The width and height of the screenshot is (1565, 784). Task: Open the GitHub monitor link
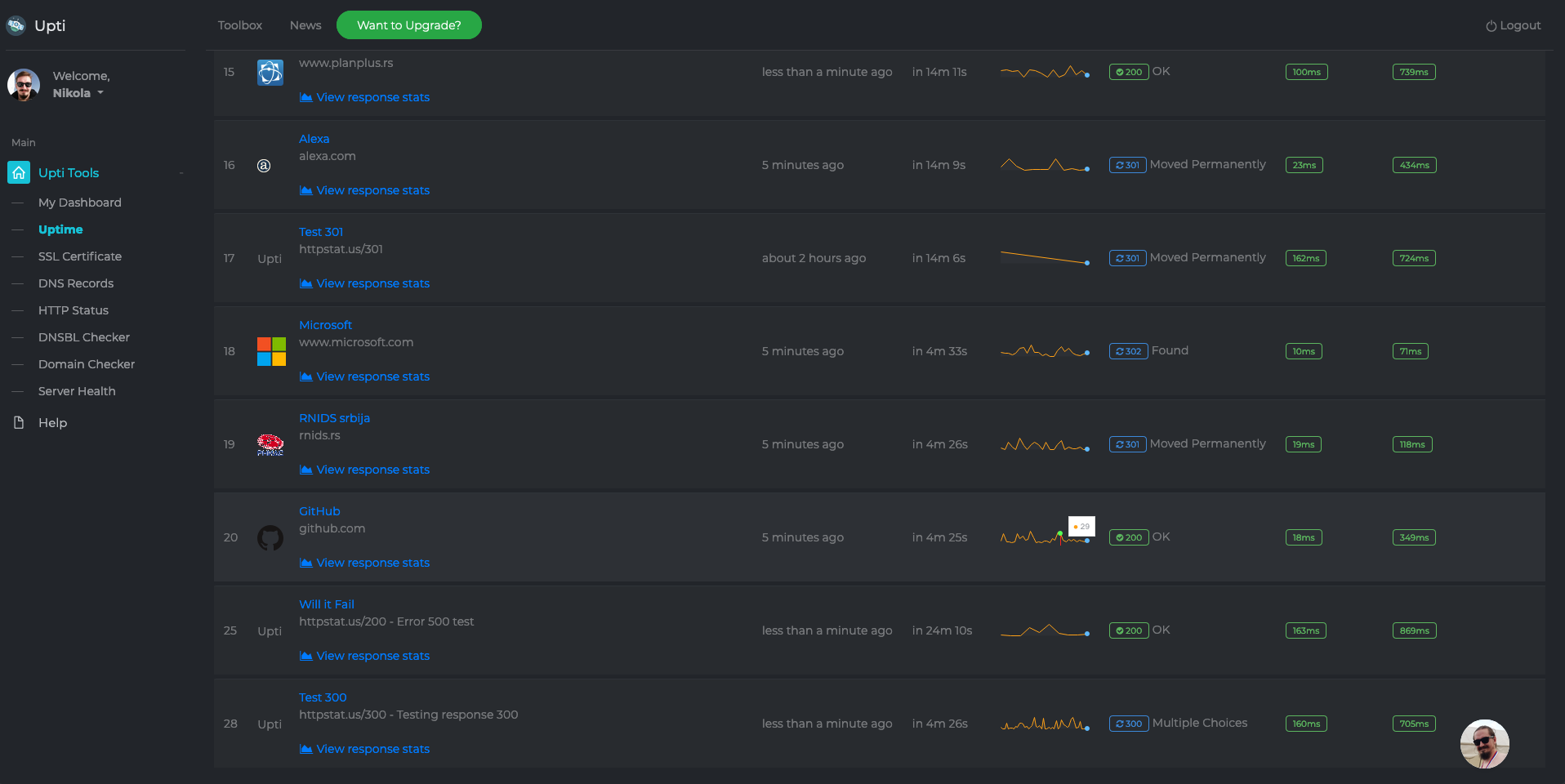[x=319, y=511]
